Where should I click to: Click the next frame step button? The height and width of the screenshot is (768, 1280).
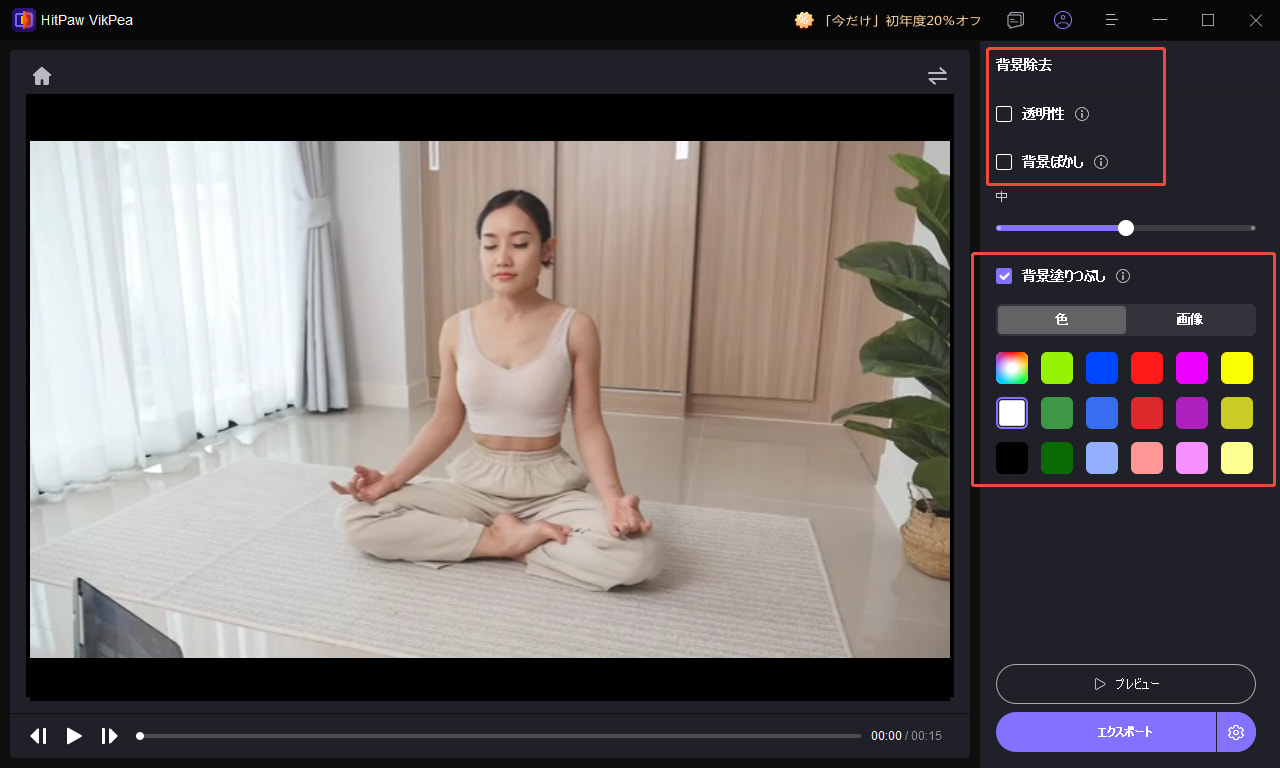(109, 735)
